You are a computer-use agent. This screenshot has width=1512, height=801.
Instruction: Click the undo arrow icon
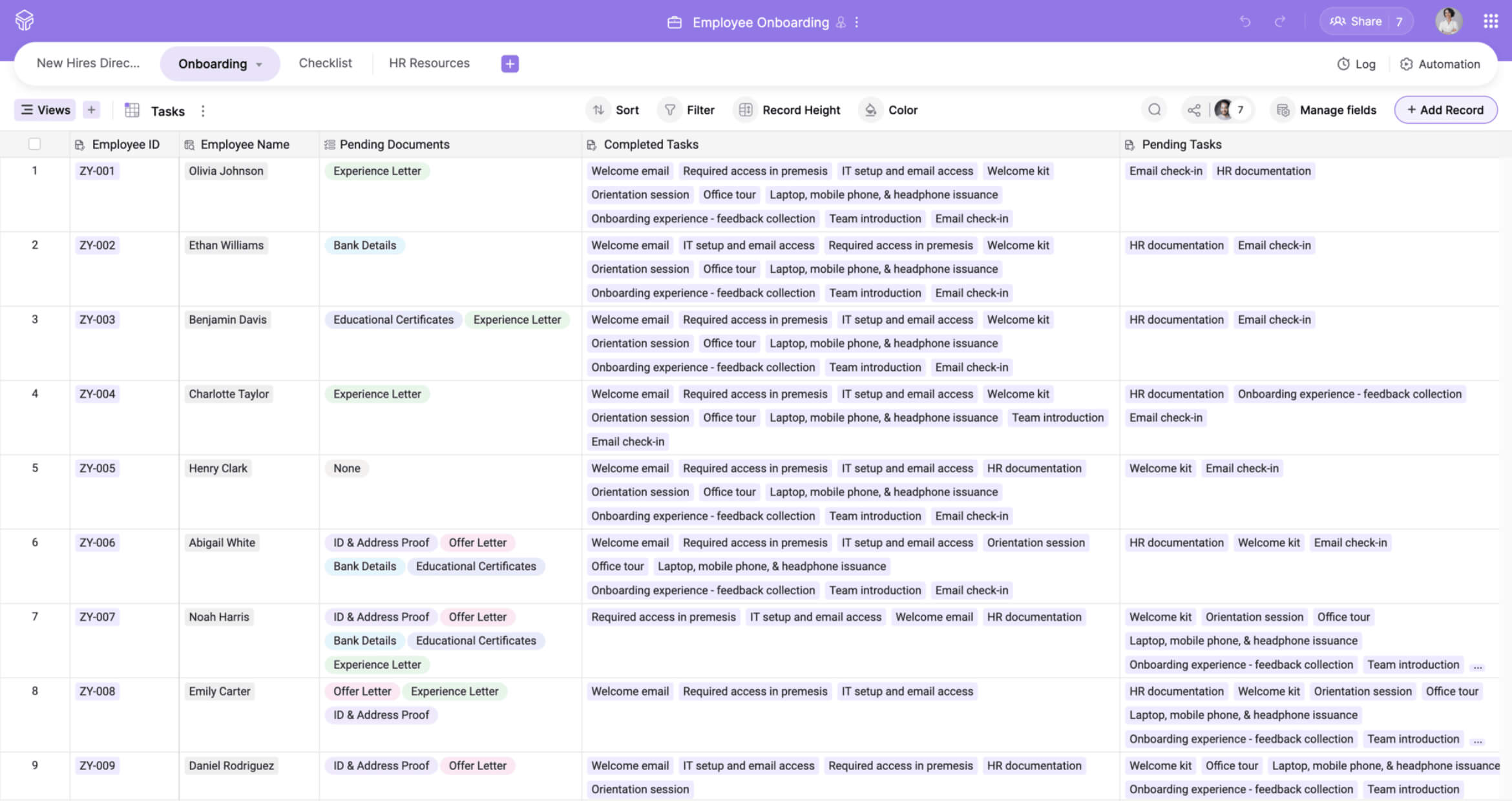1245,22
